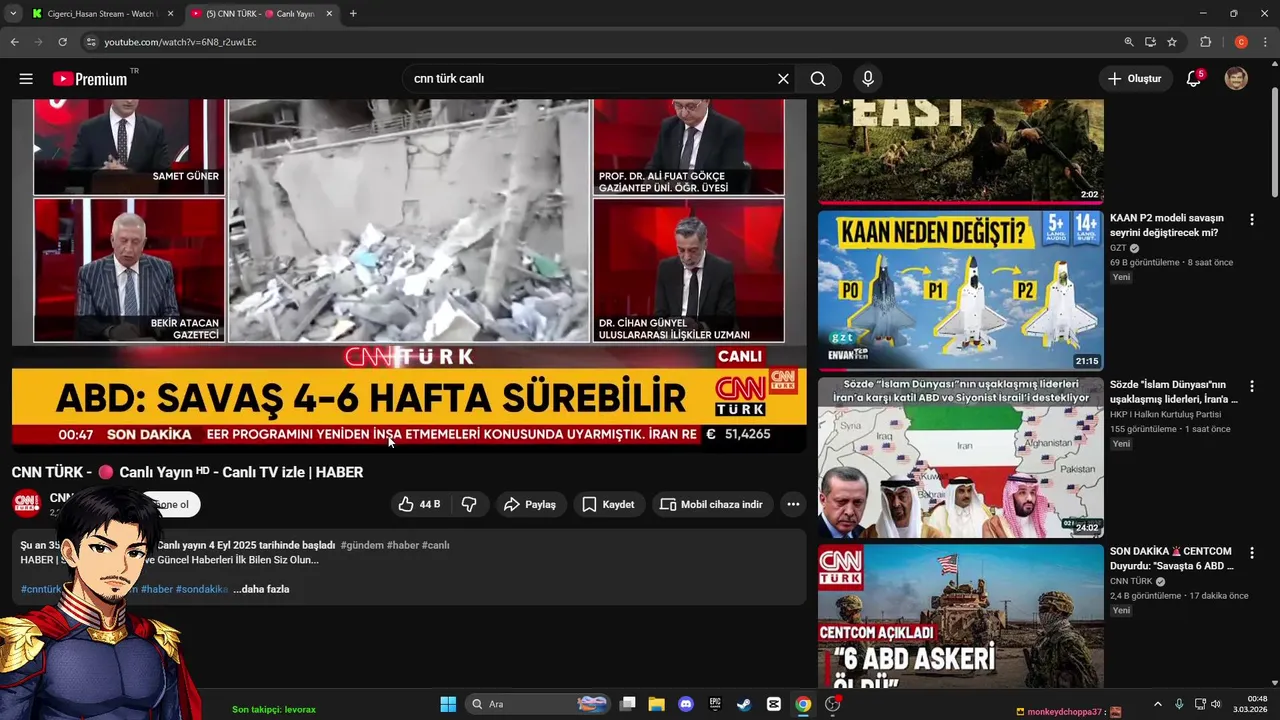Open Task View on taskbar
This screenshot has height=720, width=1280.
627,704
